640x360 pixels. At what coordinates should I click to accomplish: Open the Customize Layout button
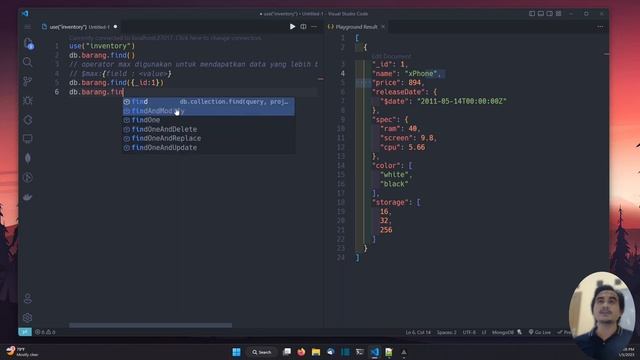pyautogui.click(x=558, y=13)
